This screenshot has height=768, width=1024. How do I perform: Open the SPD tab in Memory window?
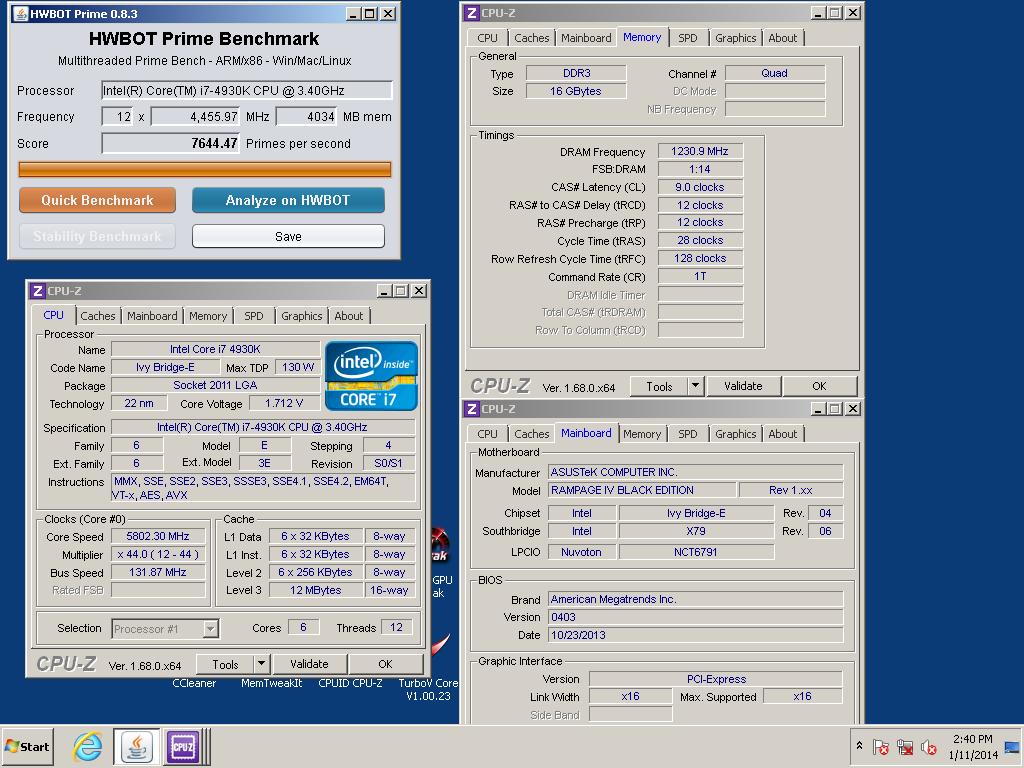point(687,38)
